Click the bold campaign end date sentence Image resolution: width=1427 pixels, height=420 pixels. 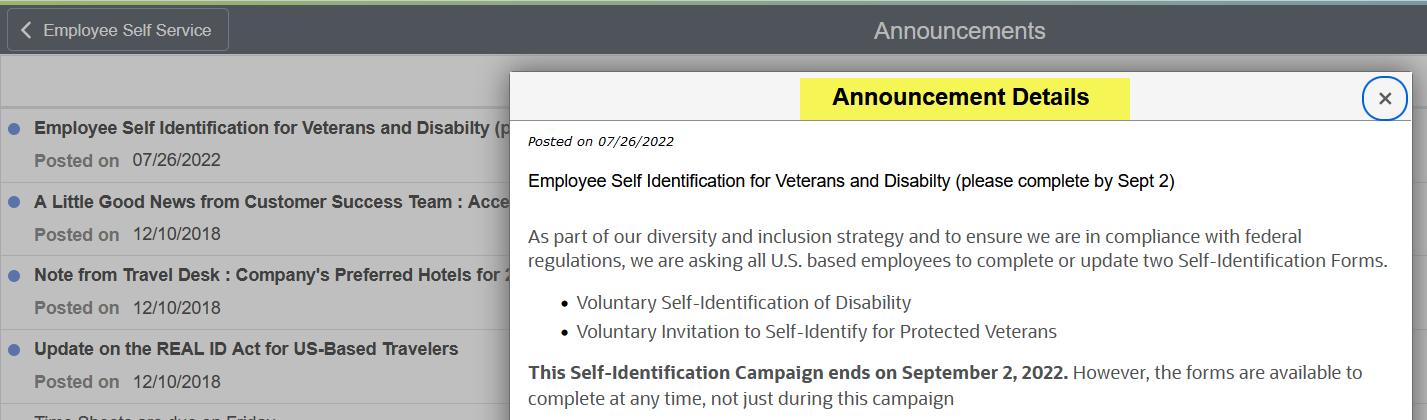(x=798, y=373)
